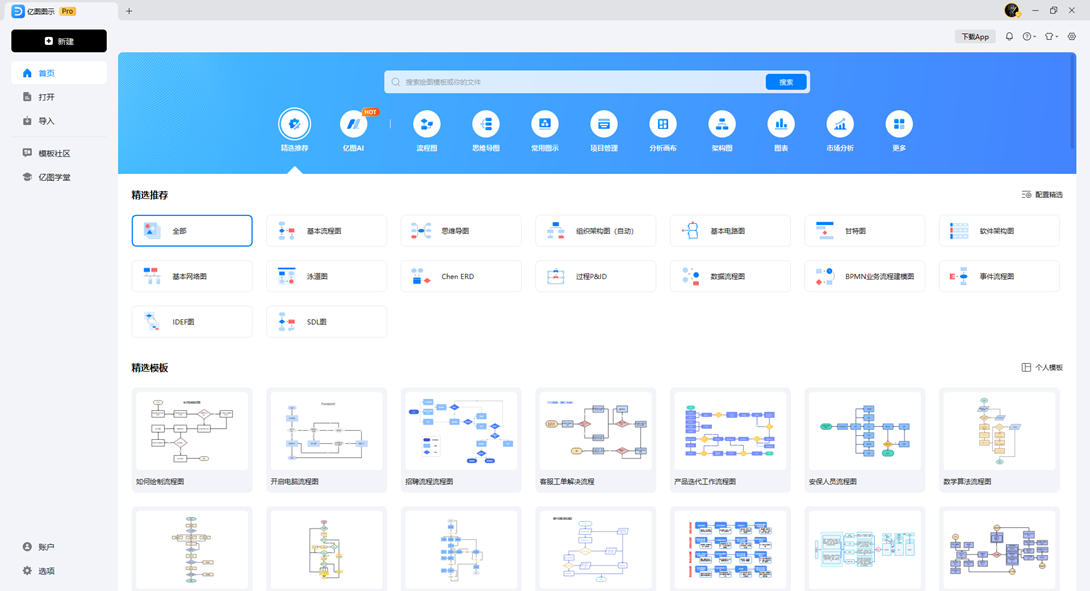This screenshot has height=591, width=1090.
Task: Select the 思维导图 mind map category icon
Action: [486, 124]
